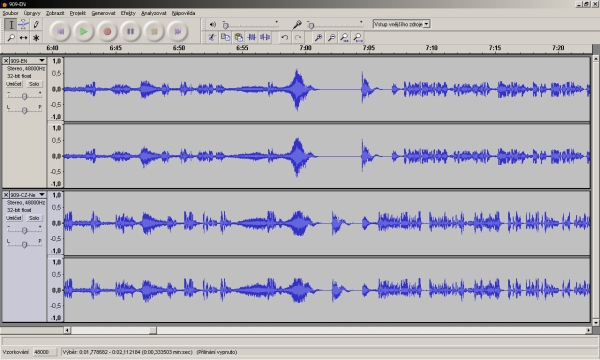The height and width of the screenshot is (360, 600).
Task: Click the 909-EN left channel waveform peak
Action: click(297, 89)
